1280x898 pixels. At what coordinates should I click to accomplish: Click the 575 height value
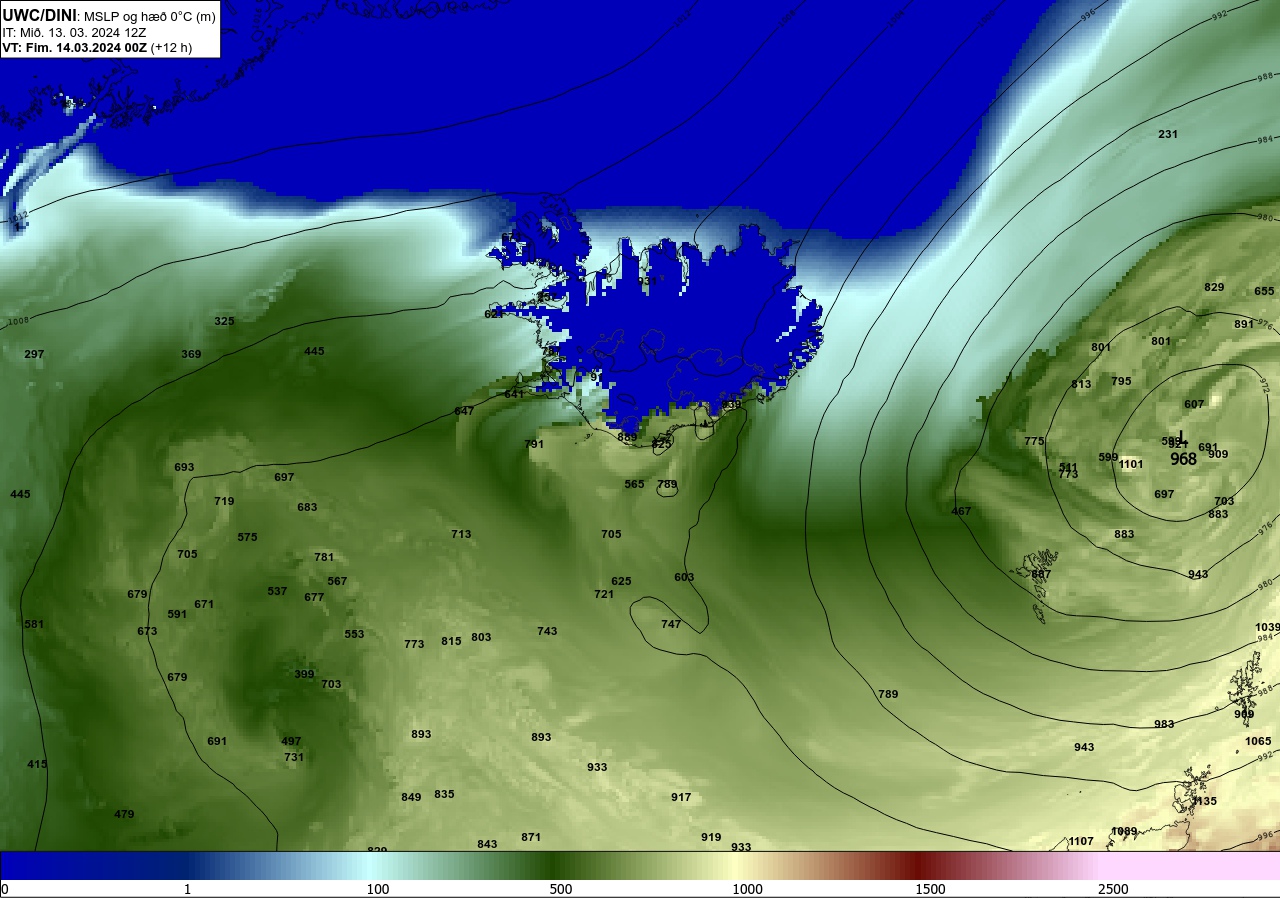[x=248, y=537]
